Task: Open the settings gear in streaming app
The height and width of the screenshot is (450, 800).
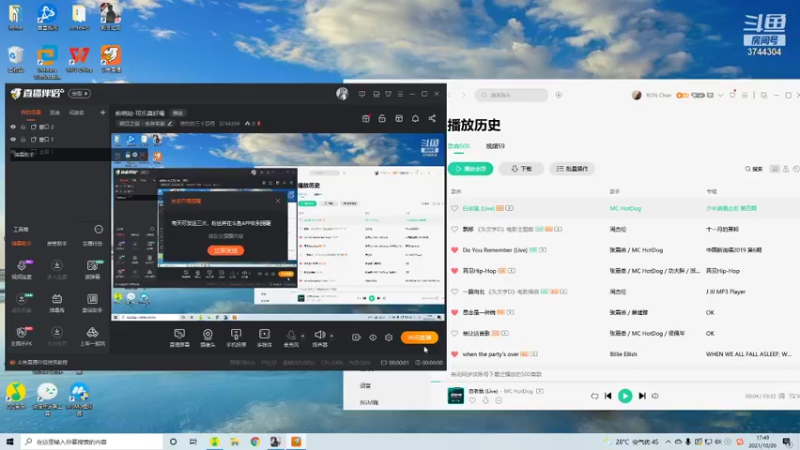Action: pyautogui.click(x=389, y=337)
